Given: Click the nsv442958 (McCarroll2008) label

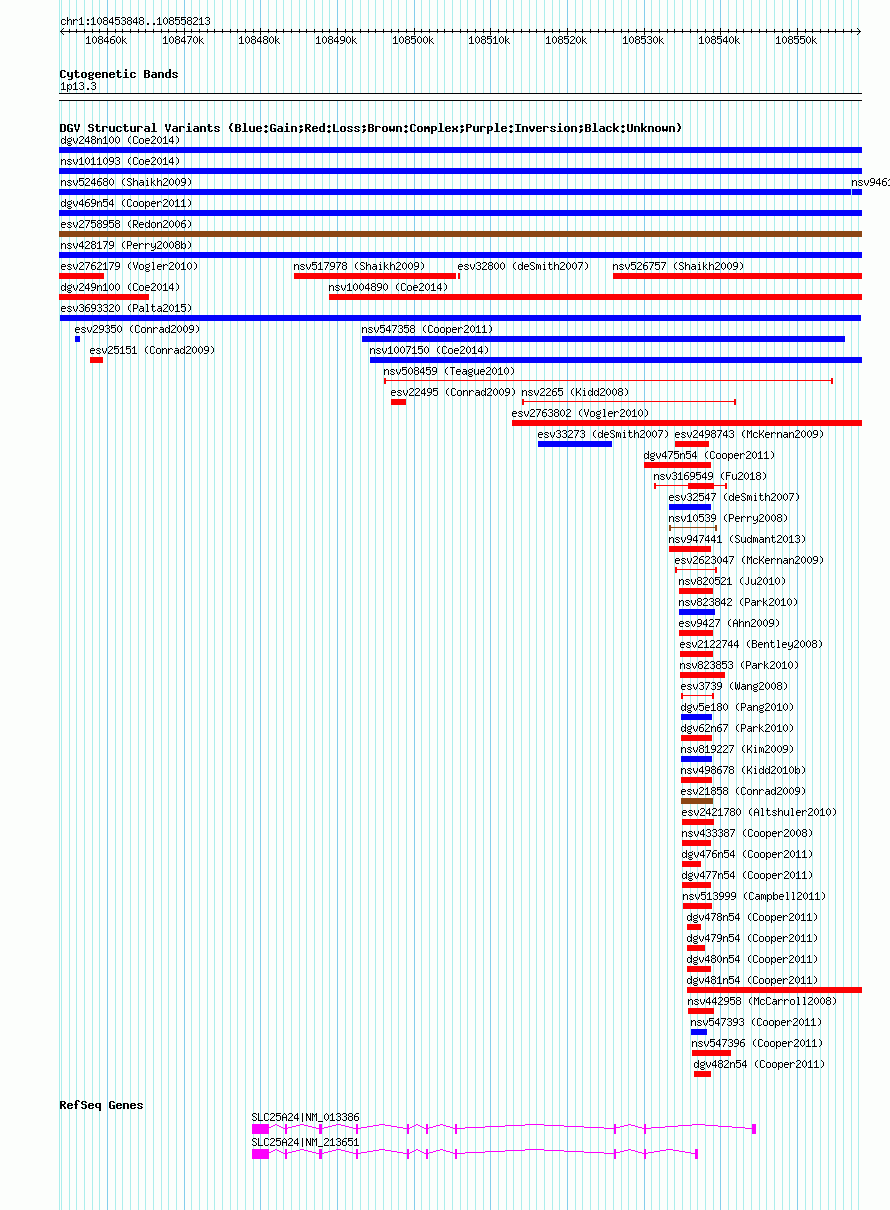Looking at the screenshot, I should pos(762,1001).
